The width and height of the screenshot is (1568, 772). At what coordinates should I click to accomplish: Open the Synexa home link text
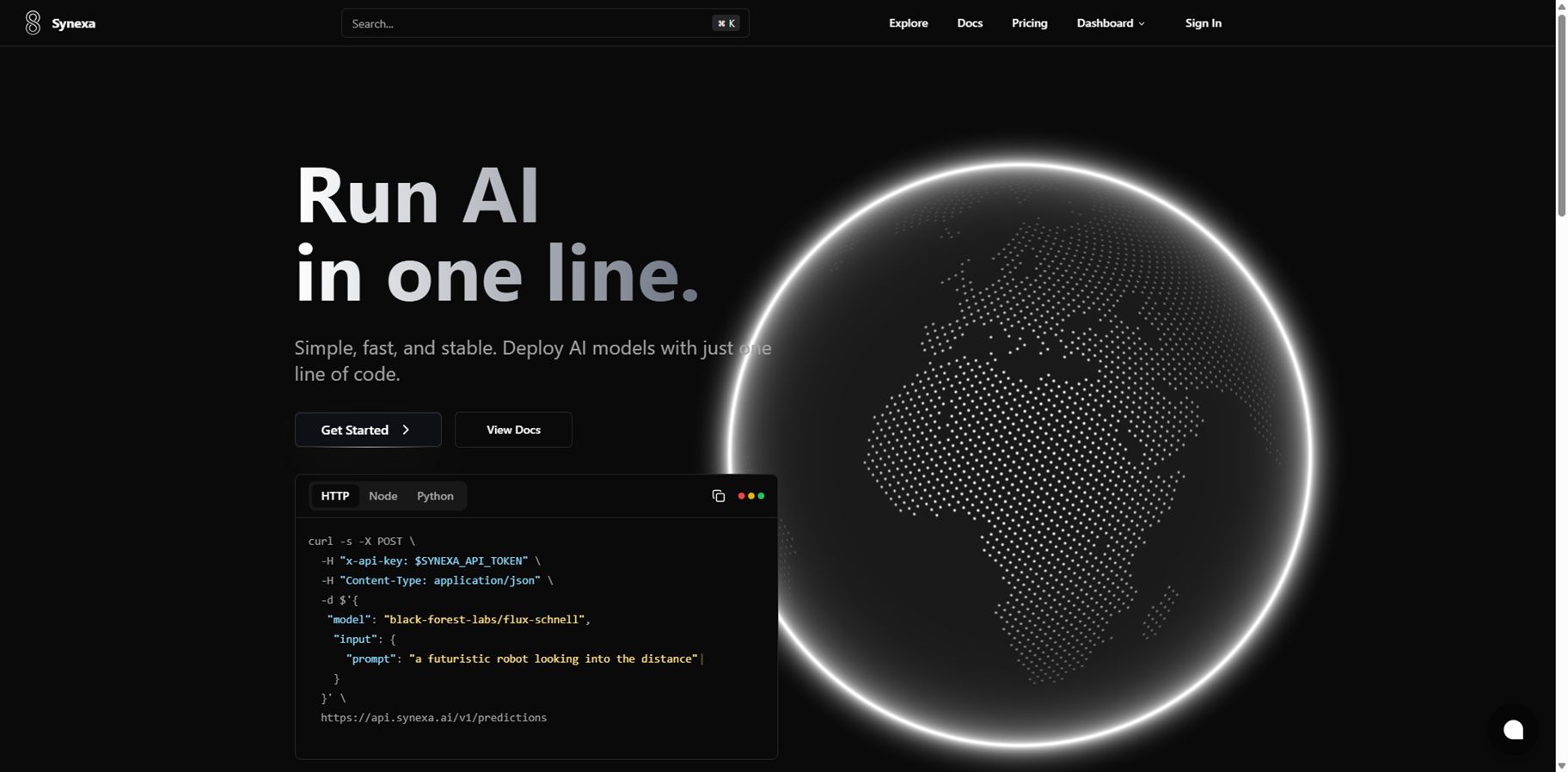point(73,23)
